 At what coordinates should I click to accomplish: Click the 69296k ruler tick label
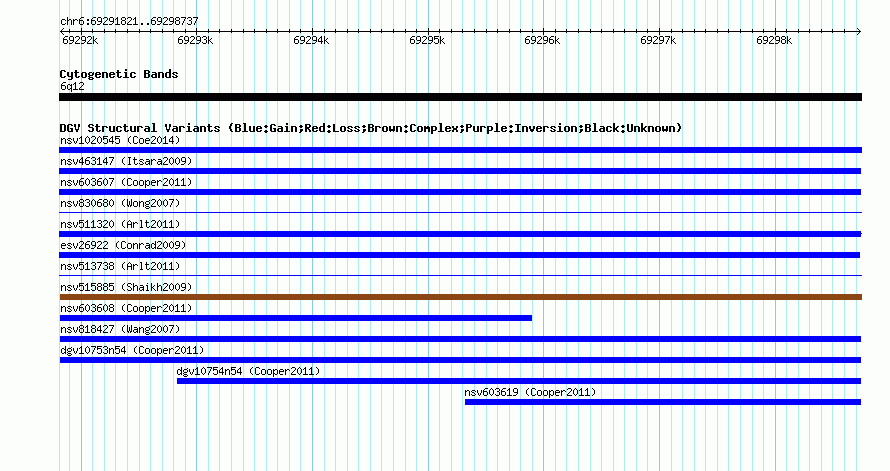pyautogui.click(x=542, y=40)
